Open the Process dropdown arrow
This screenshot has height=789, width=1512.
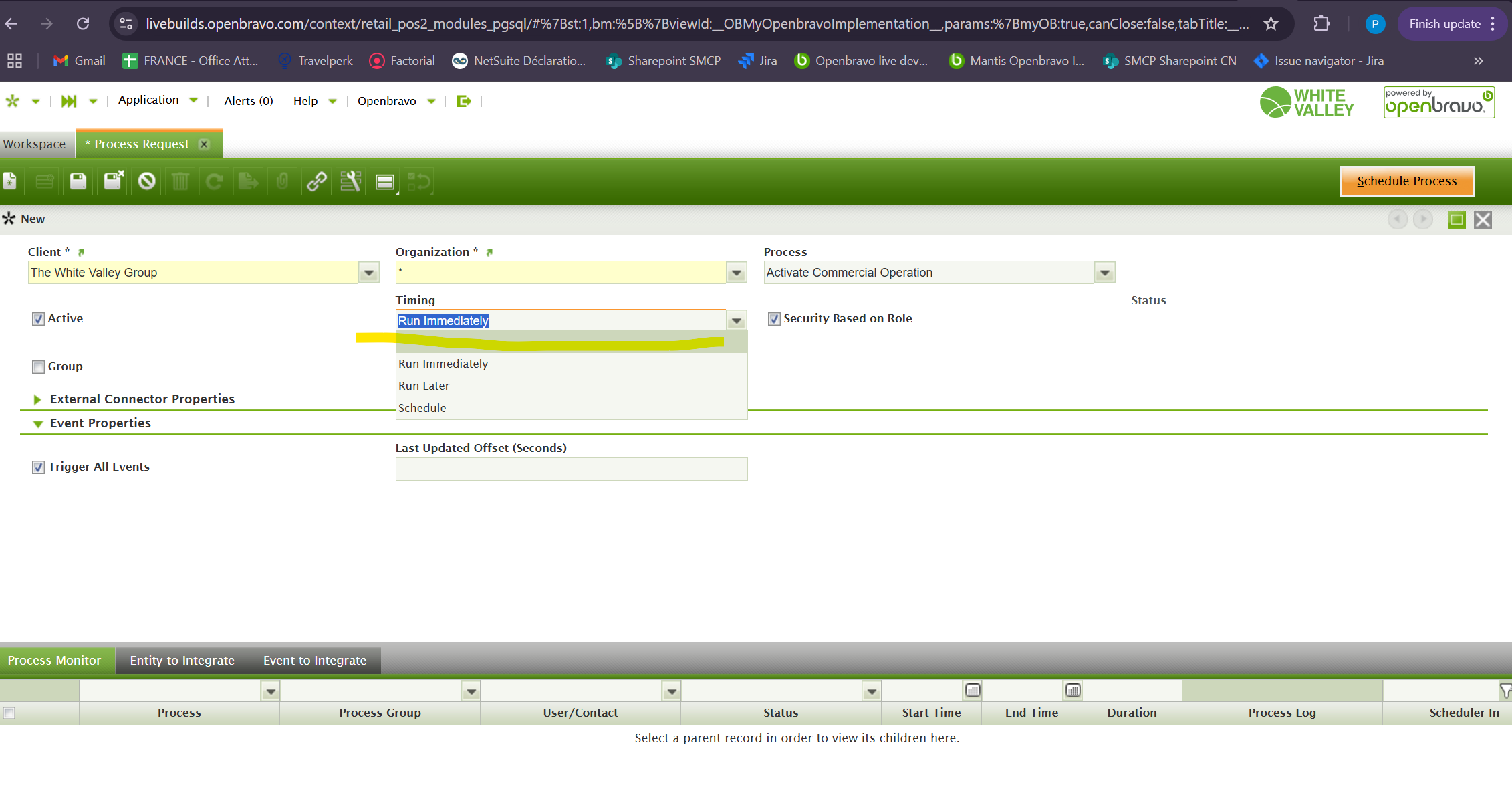[1104, 273]
